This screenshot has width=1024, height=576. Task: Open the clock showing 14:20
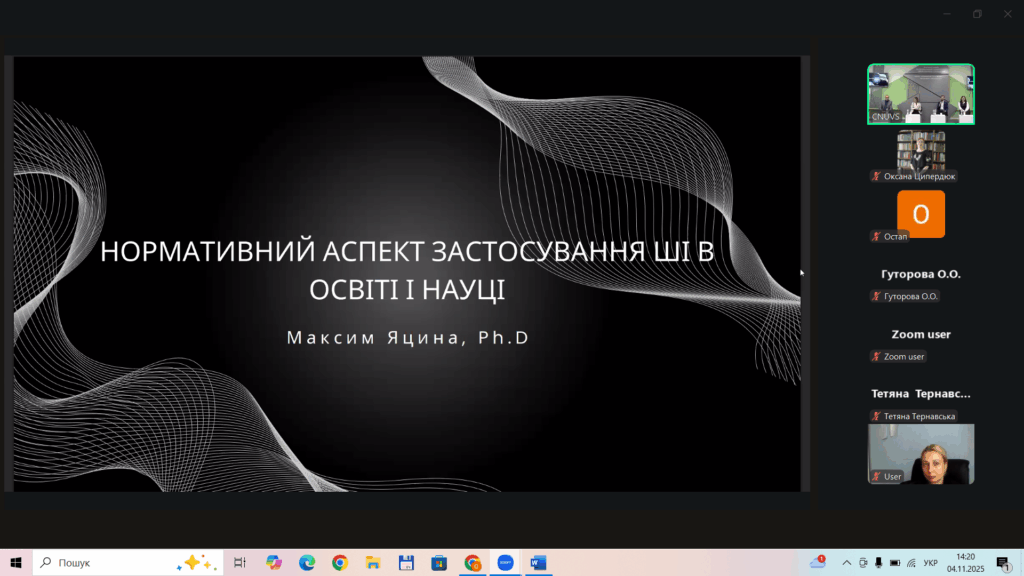pos(965,562)
